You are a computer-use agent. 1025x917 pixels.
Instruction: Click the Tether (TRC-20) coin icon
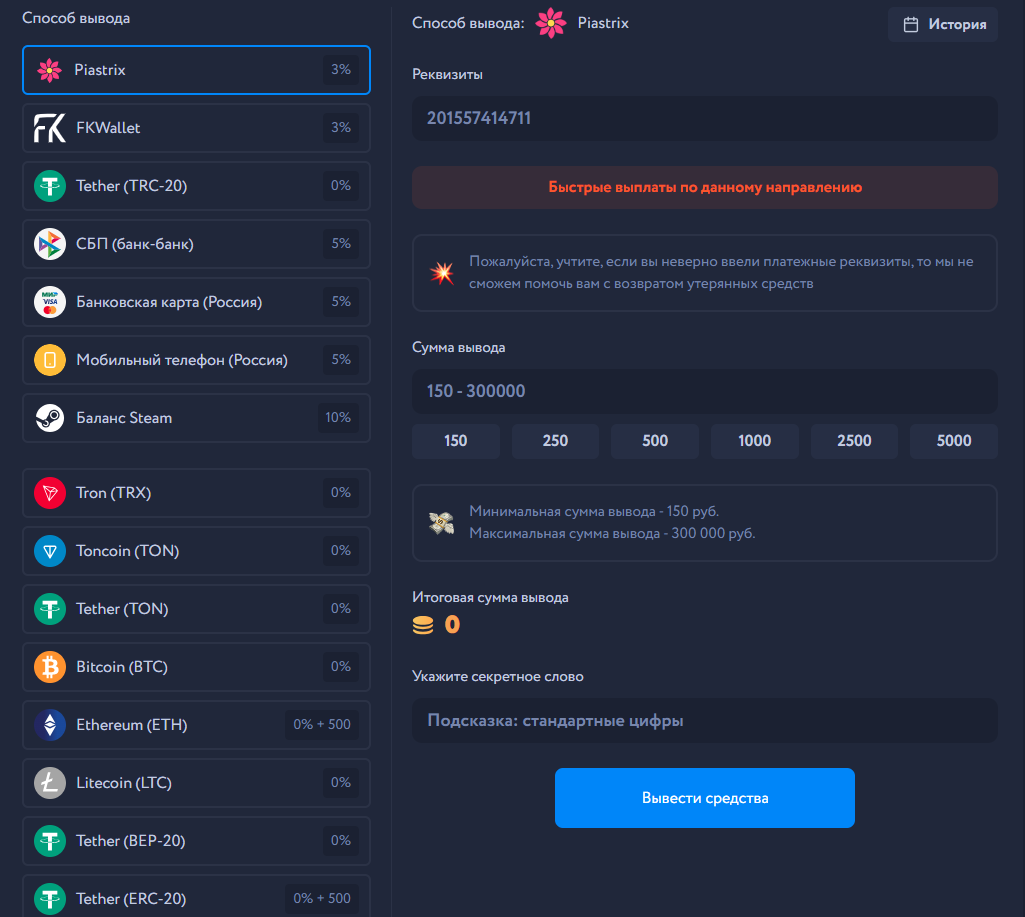click(x=50, y=186)
